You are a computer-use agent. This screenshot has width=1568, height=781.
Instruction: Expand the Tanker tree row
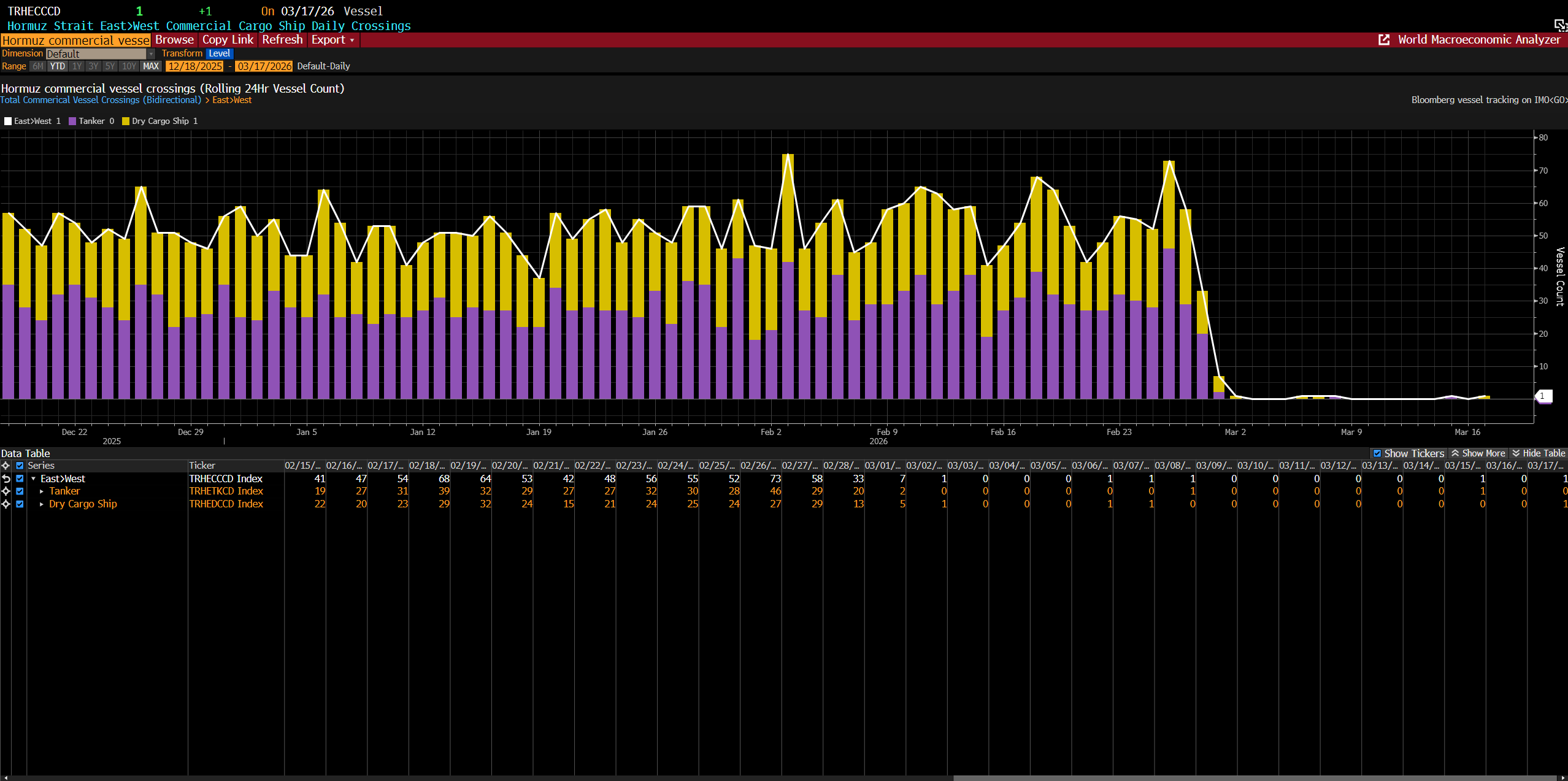click(x=41, y=491)
